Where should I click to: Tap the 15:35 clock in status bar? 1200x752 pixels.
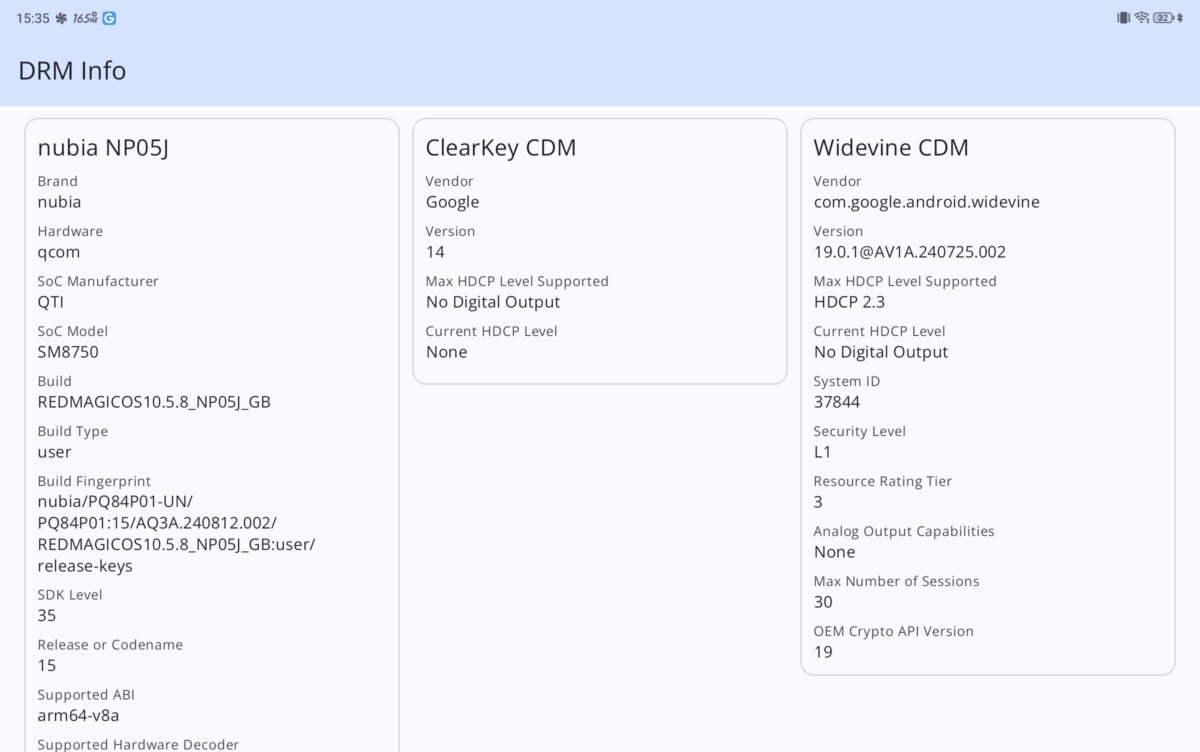click(x=33, y=18)
